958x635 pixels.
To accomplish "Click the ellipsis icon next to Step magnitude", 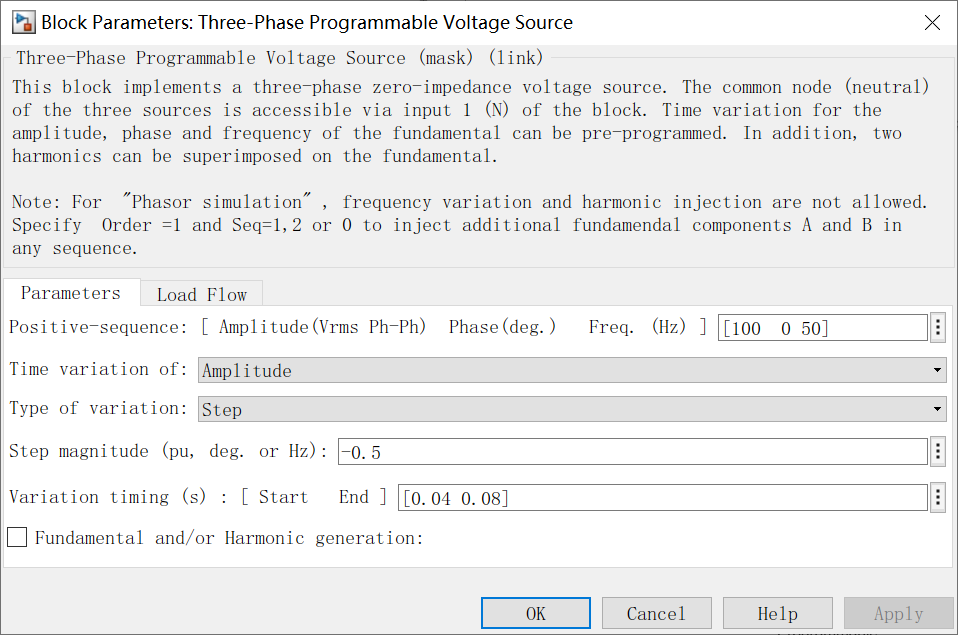I will point(937,451).
